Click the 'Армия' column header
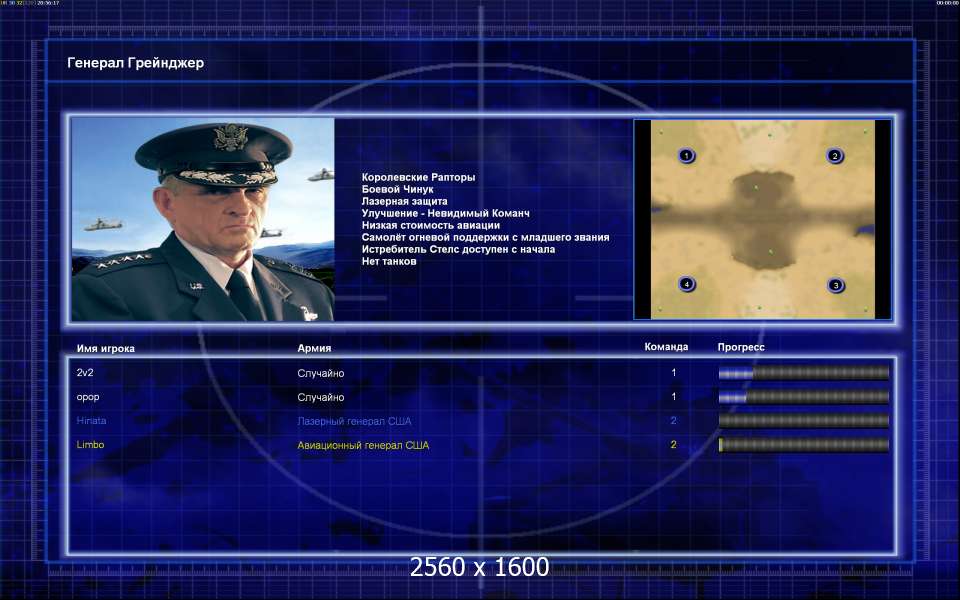This screenshot has width=960, height=600. click(x=314, y=348)
